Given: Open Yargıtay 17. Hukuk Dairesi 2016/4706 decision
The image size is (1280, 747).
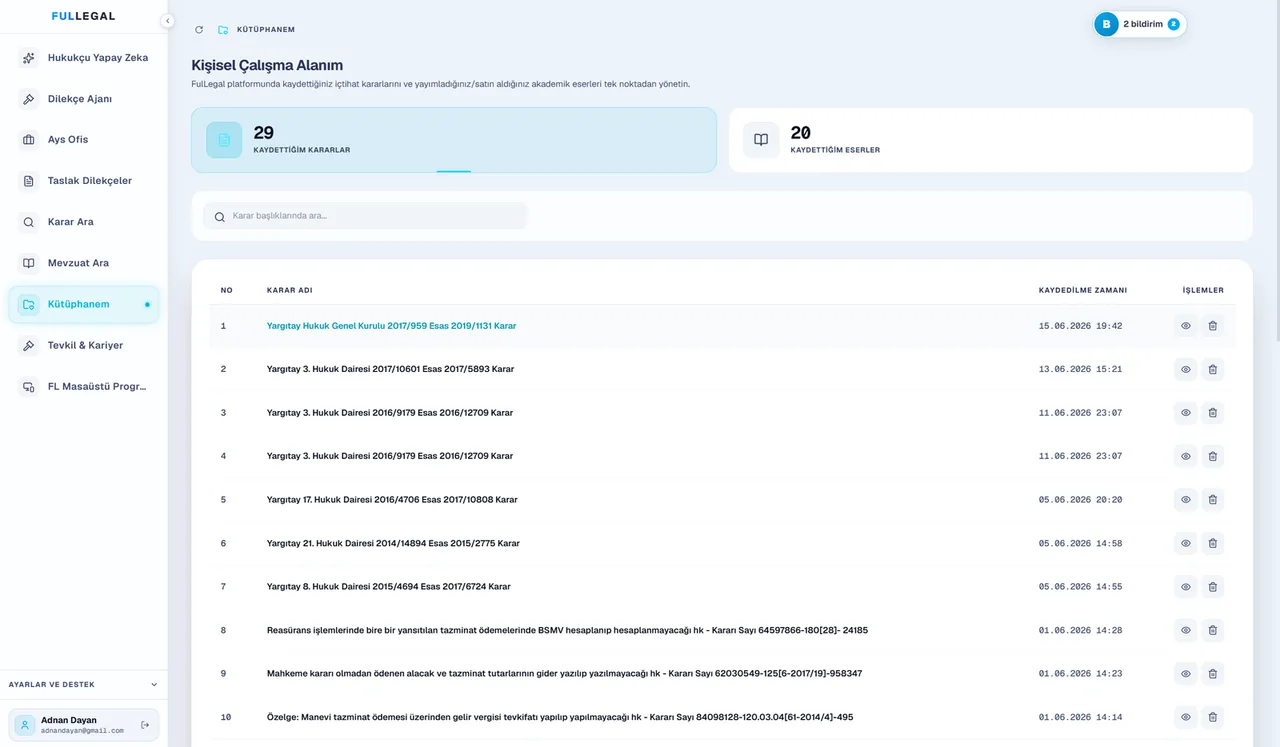Looking at the screenshot, I should pos(392,499).
